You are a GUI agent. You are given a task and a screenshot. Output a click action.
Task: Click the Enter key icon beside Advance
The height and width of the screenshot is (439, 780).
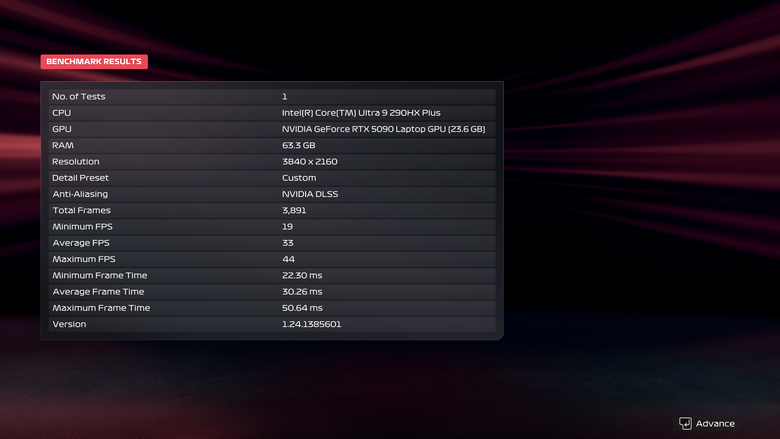click(685, 424)
